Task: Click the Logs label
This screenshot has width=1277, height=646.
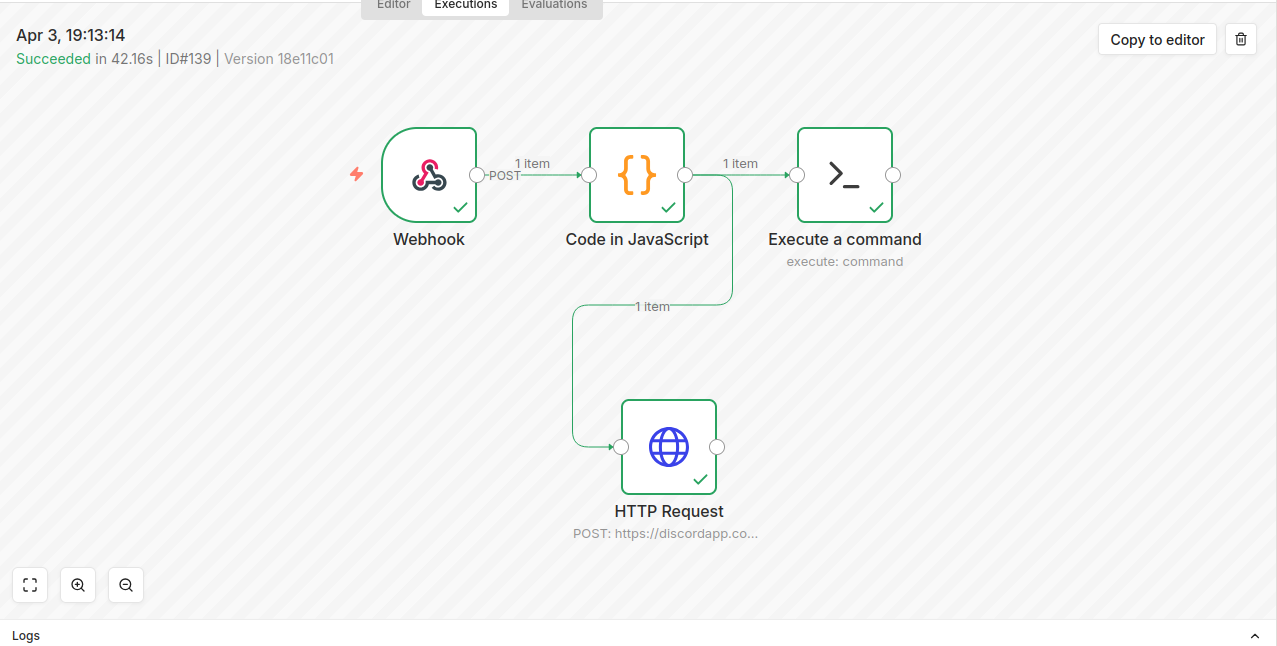Action: [x=26, y=636]
